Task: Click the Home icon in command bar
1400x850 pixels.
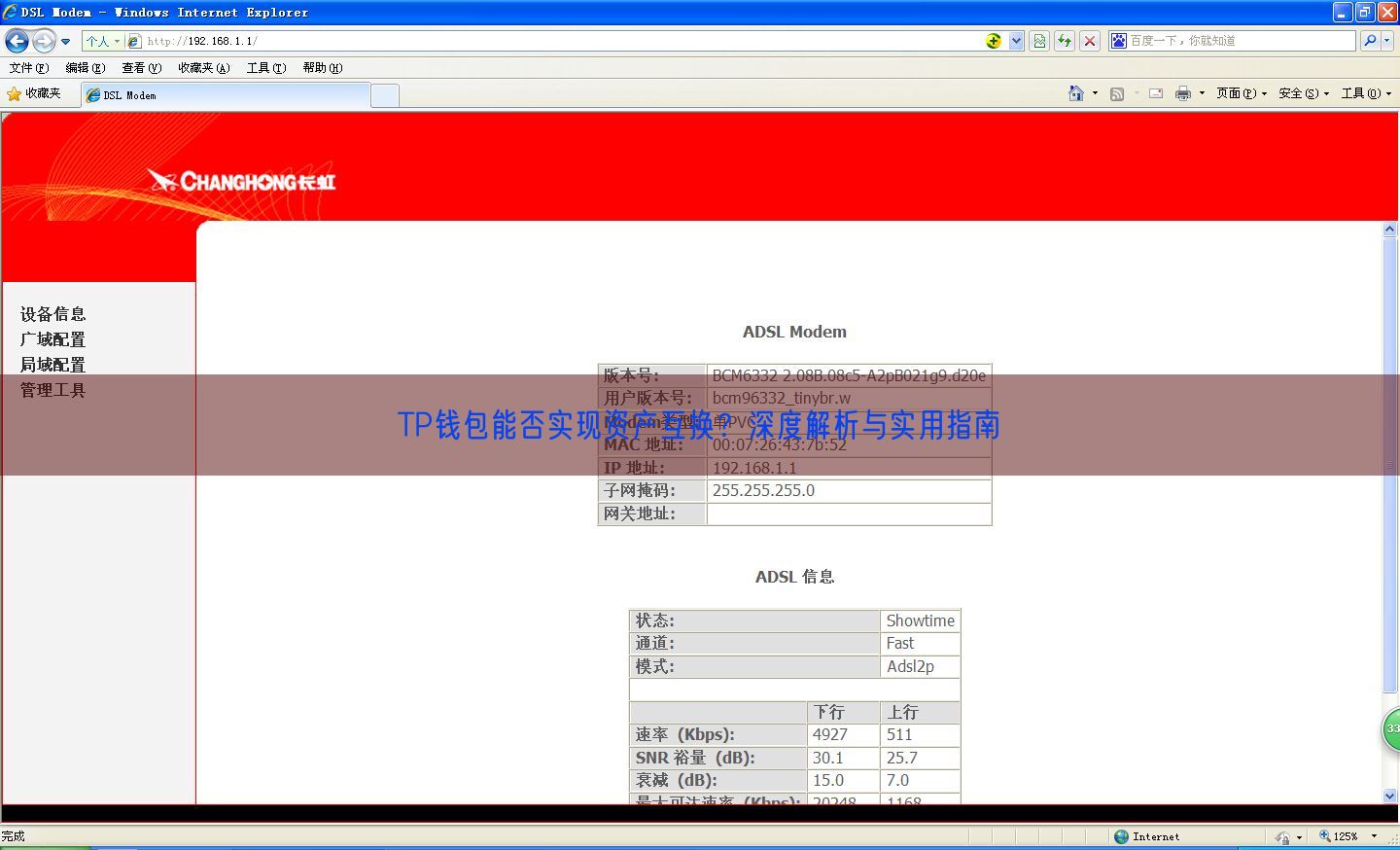Action: pos(1075,93)
